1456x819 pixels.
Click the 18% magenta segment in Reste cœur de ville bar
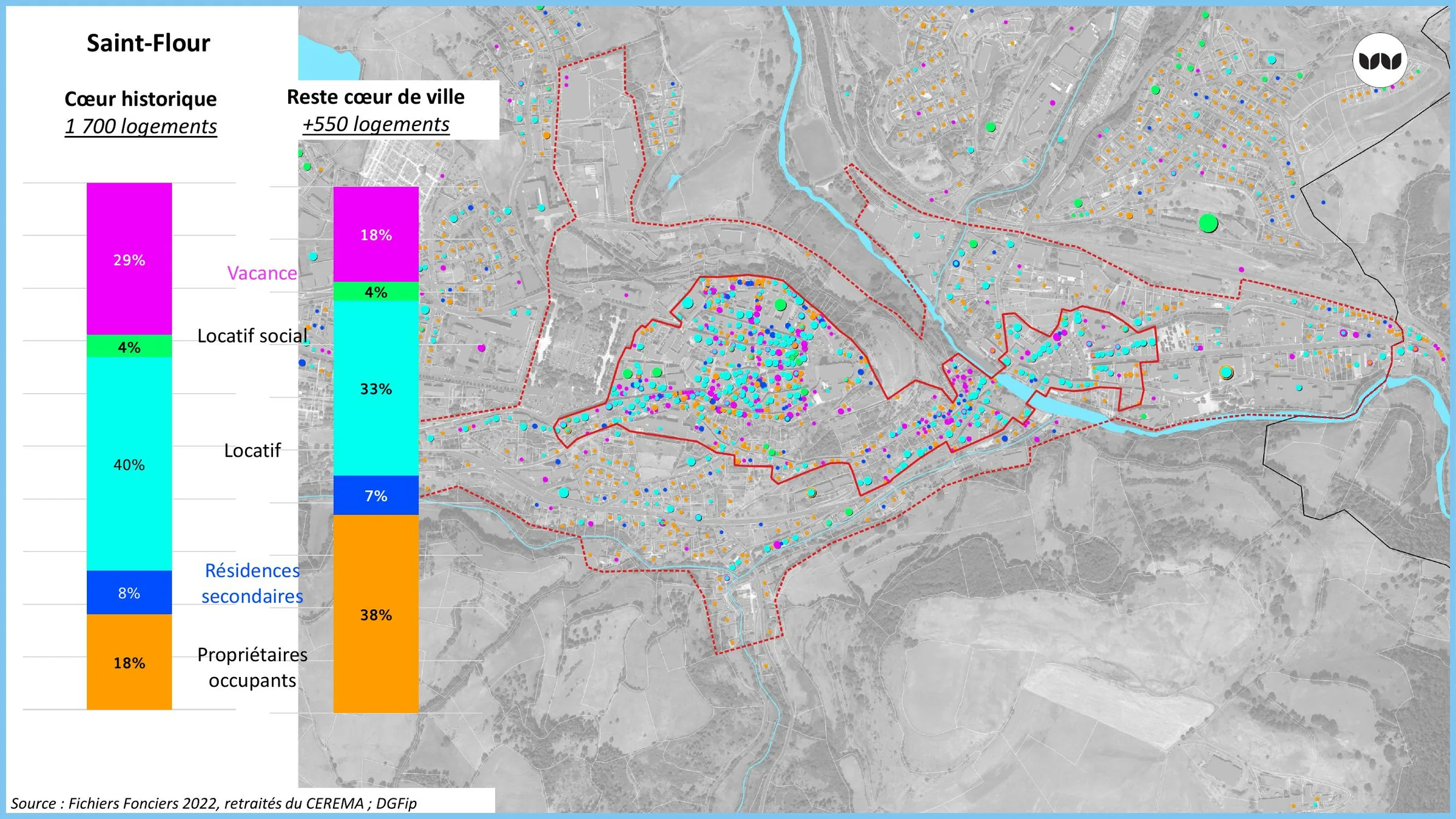tap(376, 235)
